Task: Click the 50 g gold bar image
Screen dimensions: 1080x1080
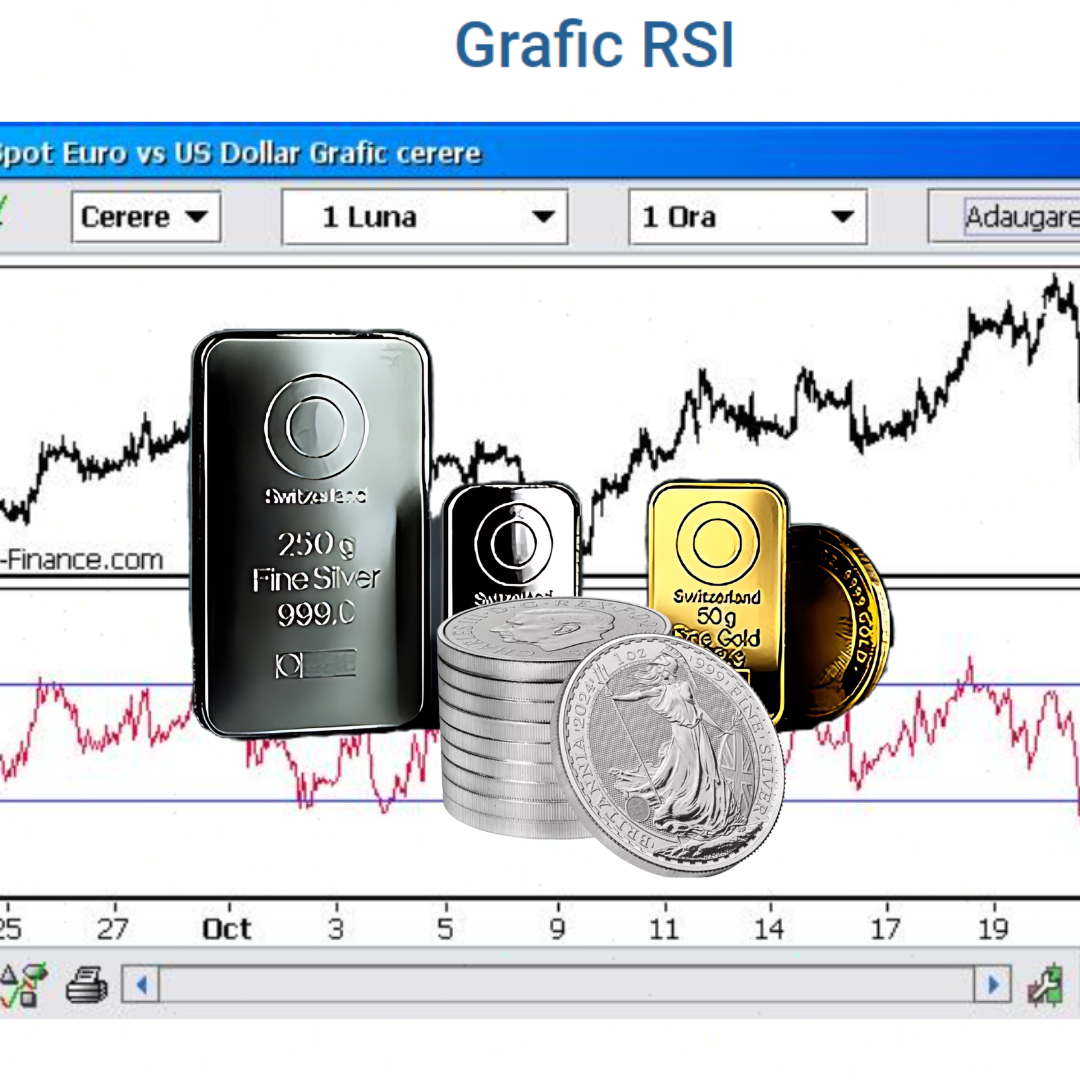Action: point(716,585)
